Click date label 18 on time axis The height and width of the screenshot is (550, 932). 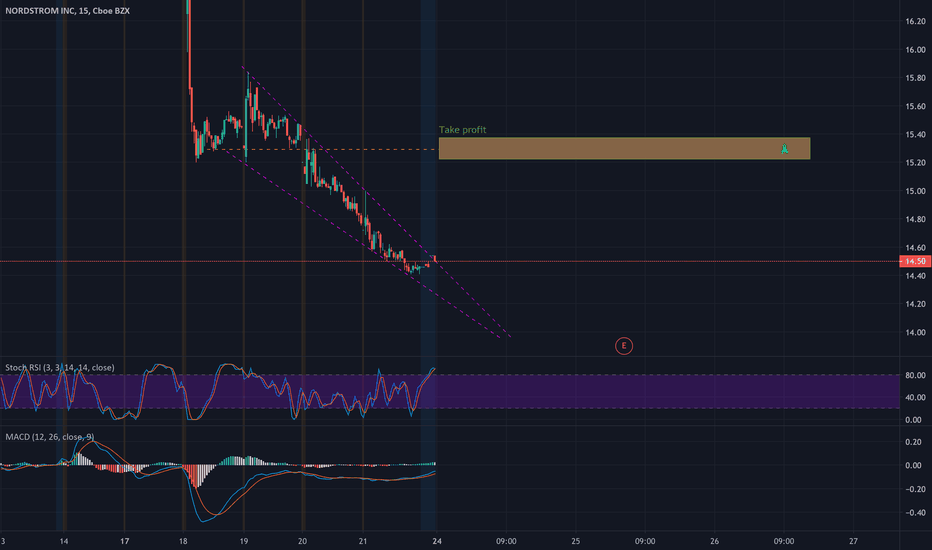tap(183, 541)
